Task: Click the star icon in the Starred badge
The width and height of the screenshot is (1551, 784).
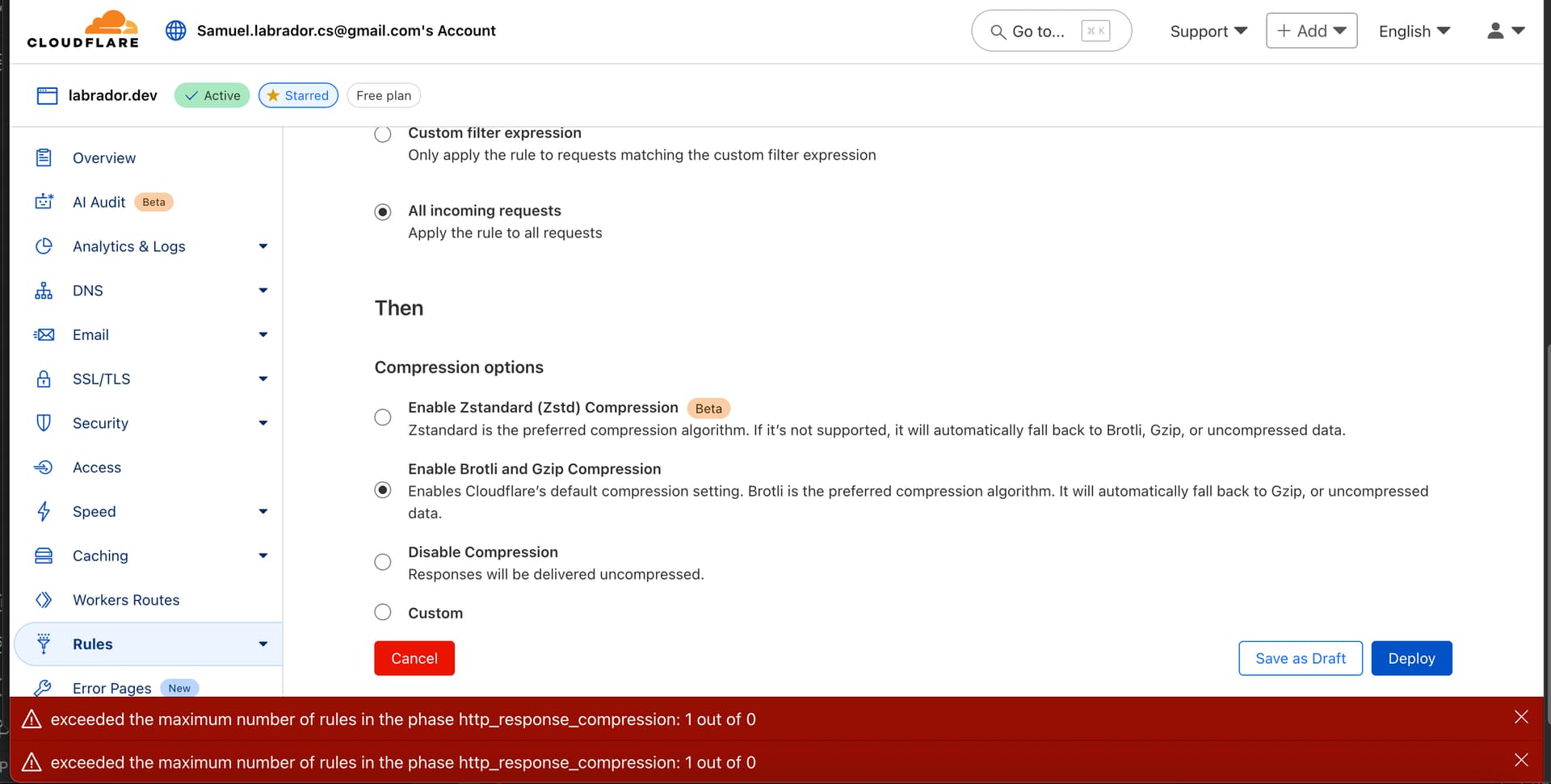Action: pyautogui.click(x=273, y=95)
